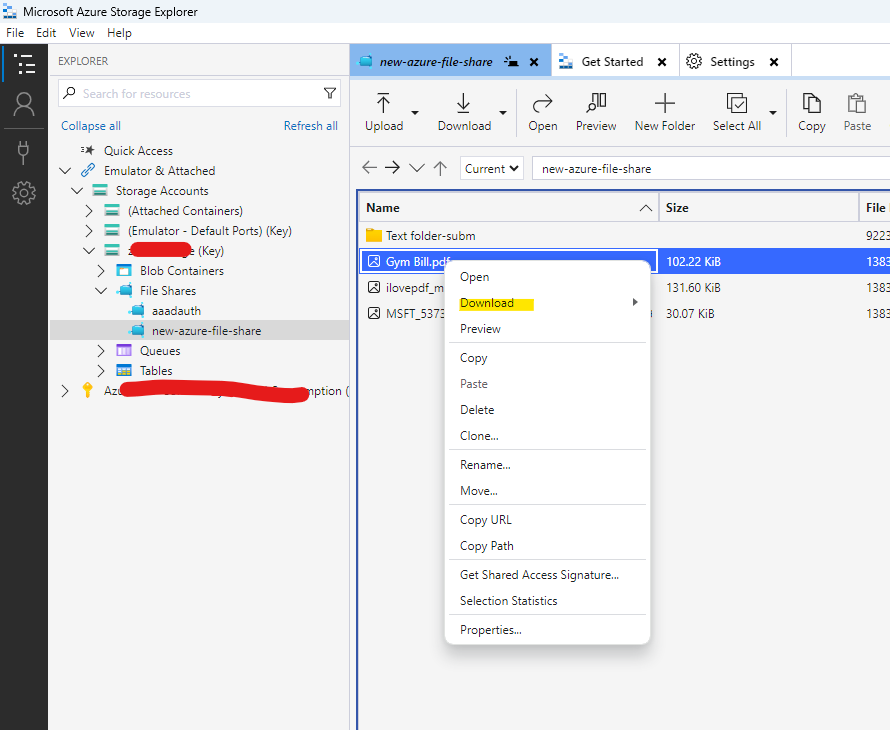Open the Download toolbar dropdown arrow
This screenshot has height=730, width=890.
pos(503,112)
